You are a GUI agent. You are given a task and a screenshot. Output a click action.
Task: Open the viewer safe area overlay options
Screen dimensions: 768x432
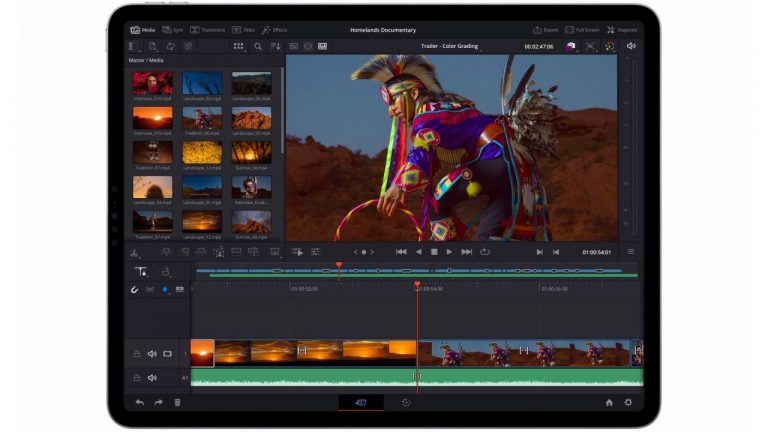[590, 46]
